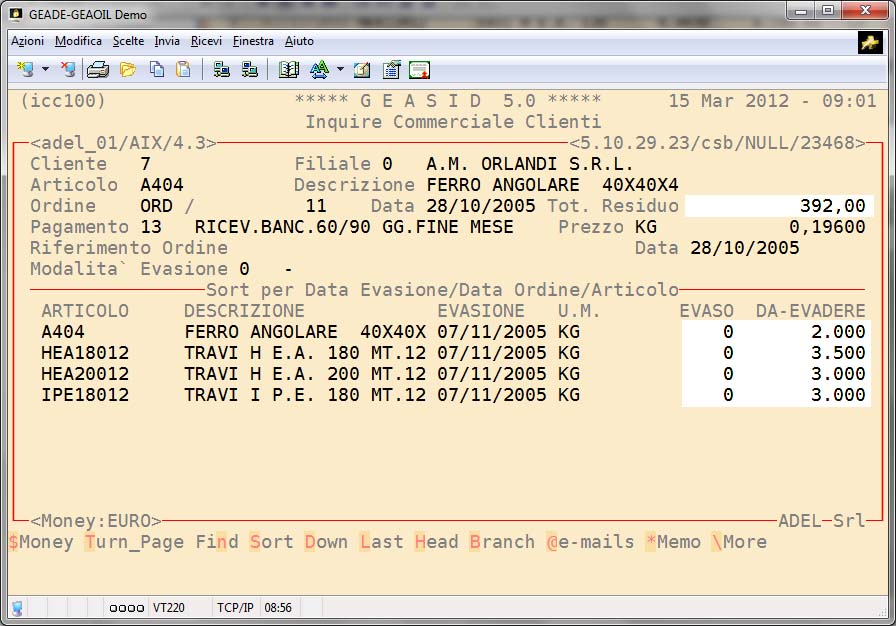Click the yellow open folder icon

127,70
